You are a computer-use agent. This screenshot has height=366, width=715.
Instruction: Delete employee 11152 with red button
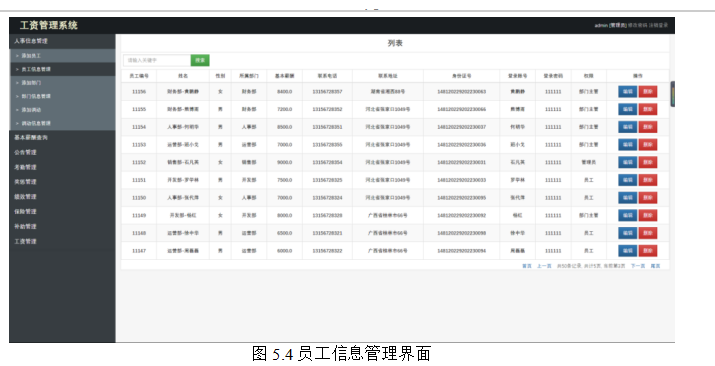pos(648,162)
